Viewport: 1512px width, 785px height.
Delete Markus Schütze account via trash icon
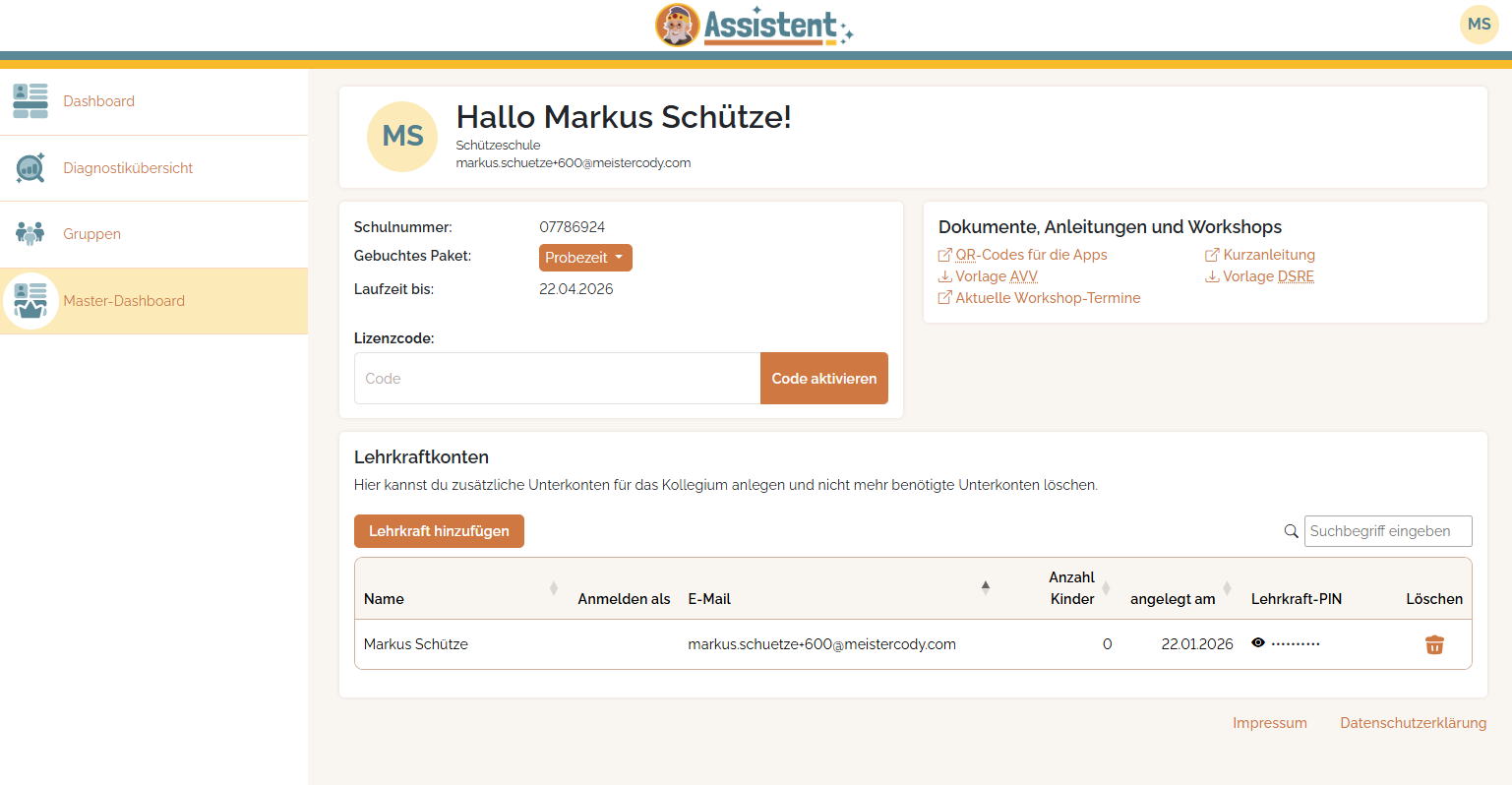coord(1434,645)
